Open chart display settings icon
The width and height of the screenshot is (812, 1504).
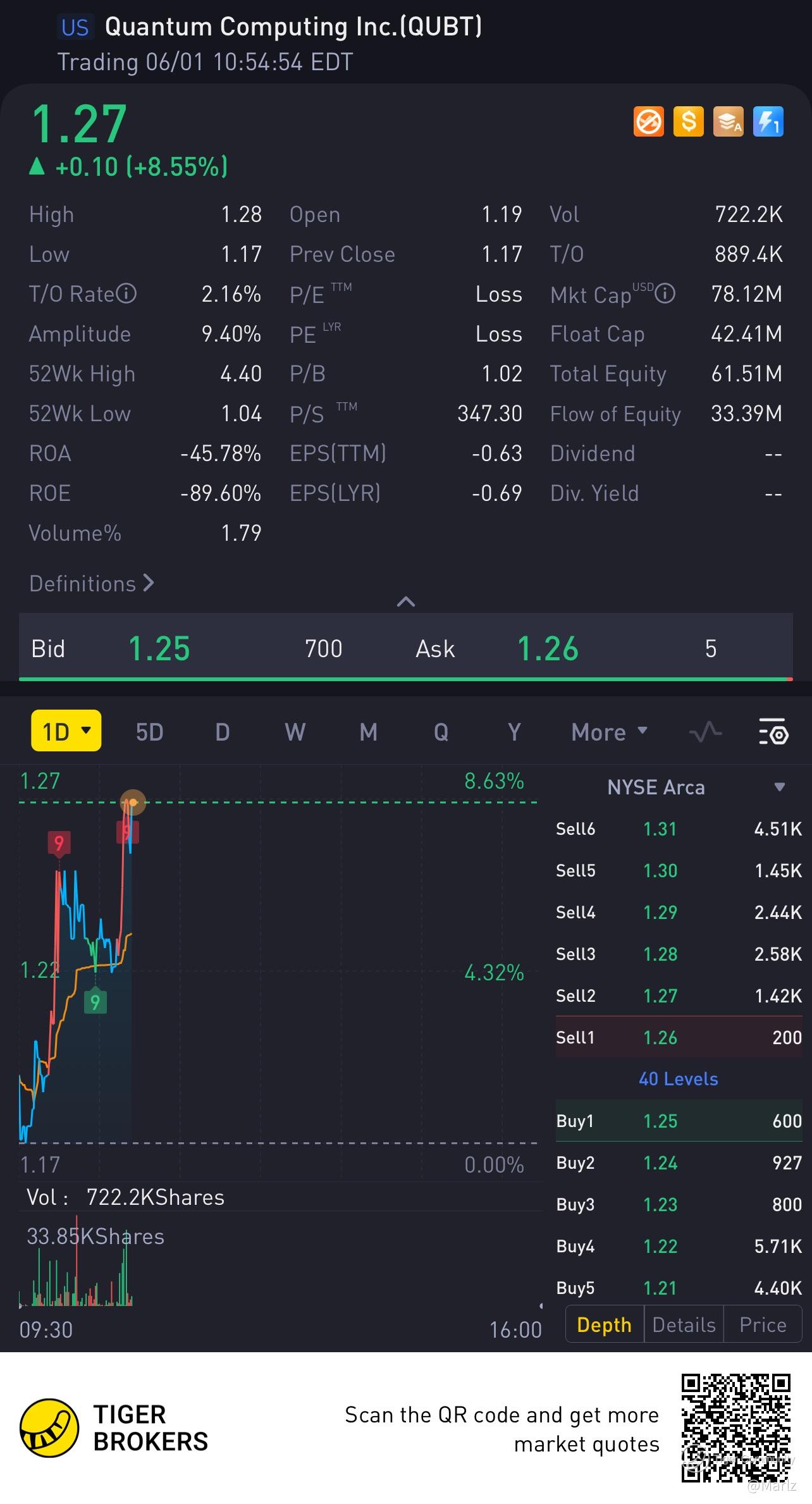point(773,732)
